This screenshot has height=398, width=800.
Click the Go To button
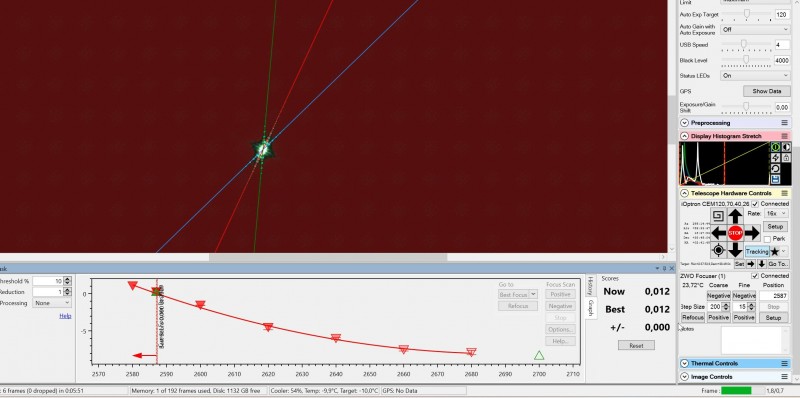[x=778, y=264]
